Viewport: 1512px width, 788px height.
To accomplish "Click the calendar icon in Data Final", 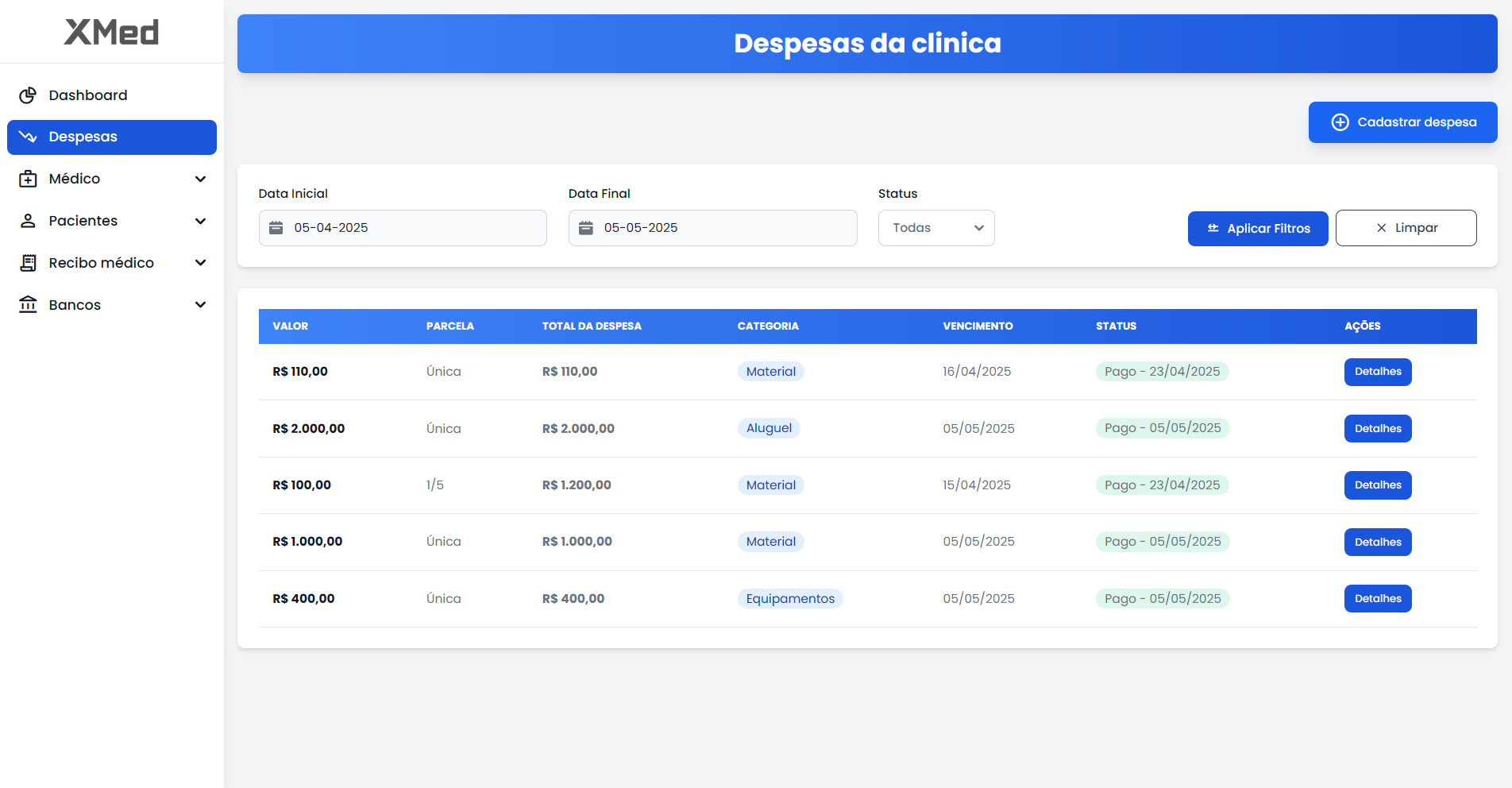I will click(586, 228).
